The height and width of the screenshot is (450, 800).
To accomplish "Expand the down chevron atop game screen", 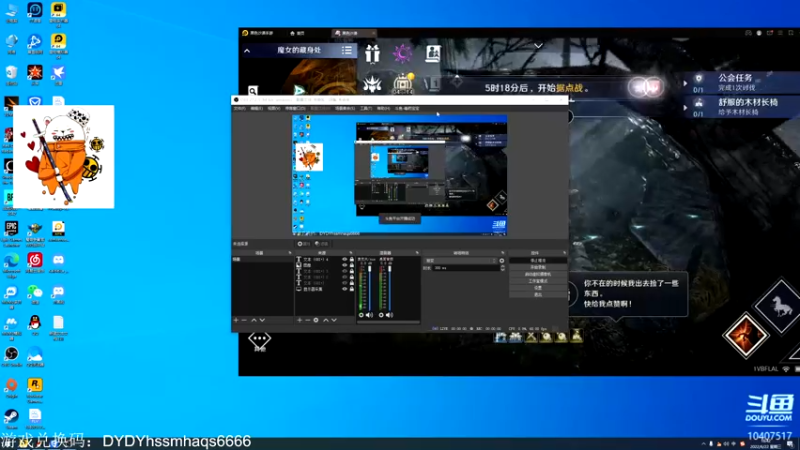I will pyautogui.click(x=538, y=45).
